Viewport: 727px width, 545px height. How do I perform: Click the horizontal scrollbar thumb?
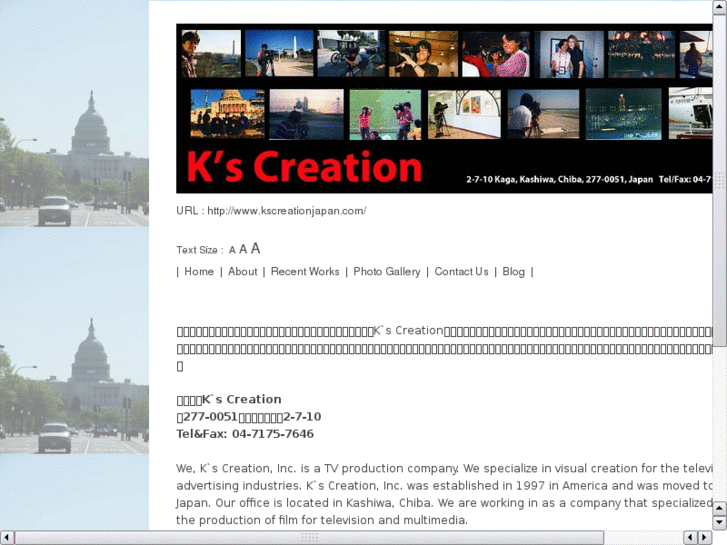click(x=310, y=538)
